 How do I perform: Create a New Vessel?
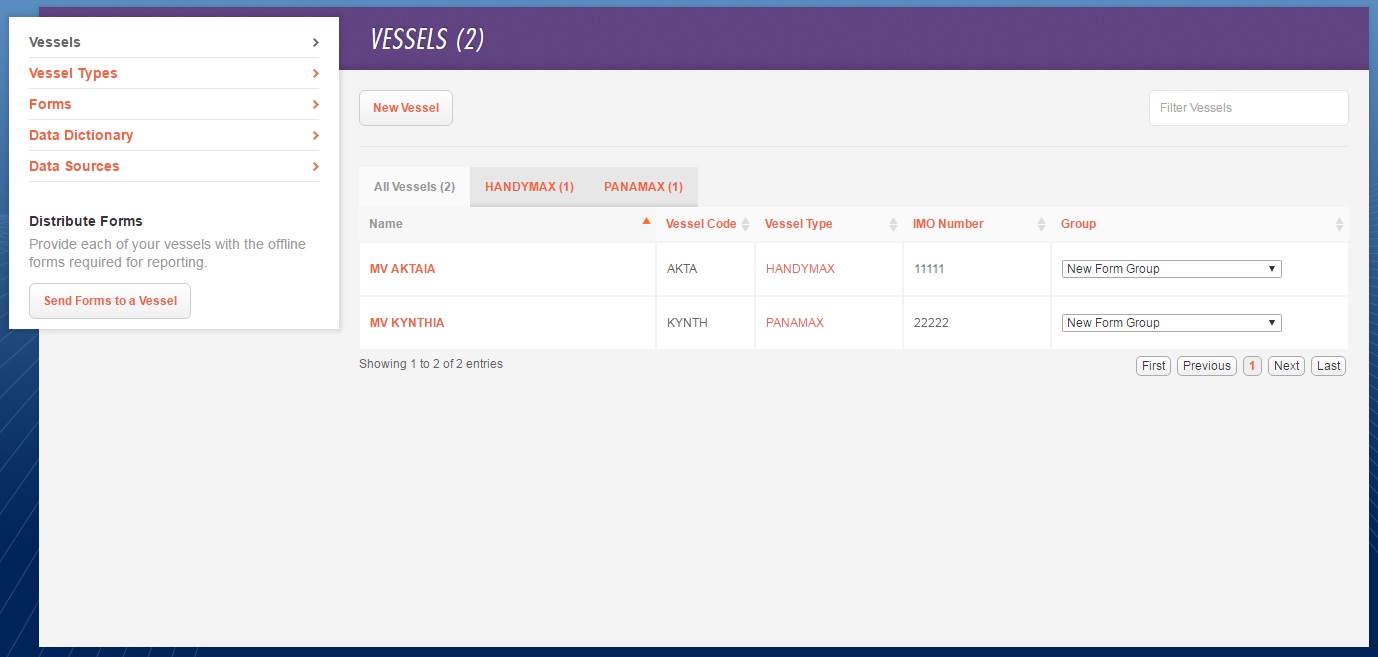click(405, 107)
